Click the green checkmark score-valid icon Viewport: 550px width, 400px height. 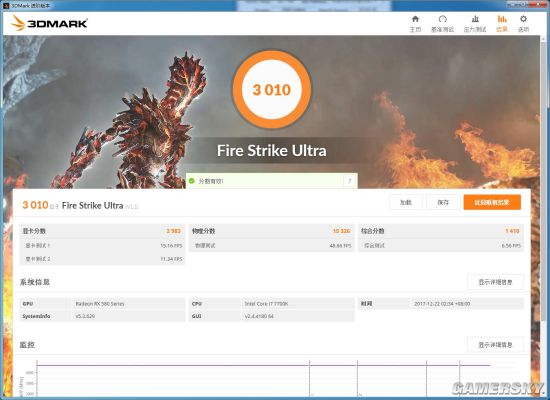[192, 181]
